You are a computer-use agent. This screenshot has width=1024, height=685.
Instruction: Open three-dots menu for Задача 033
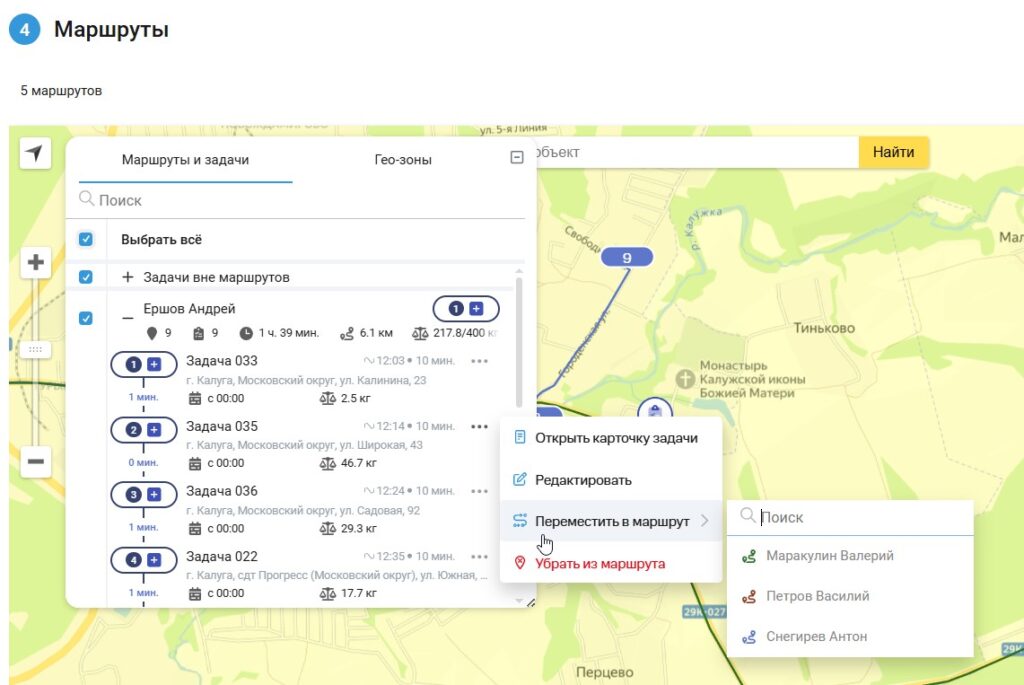tap(480, 361)
